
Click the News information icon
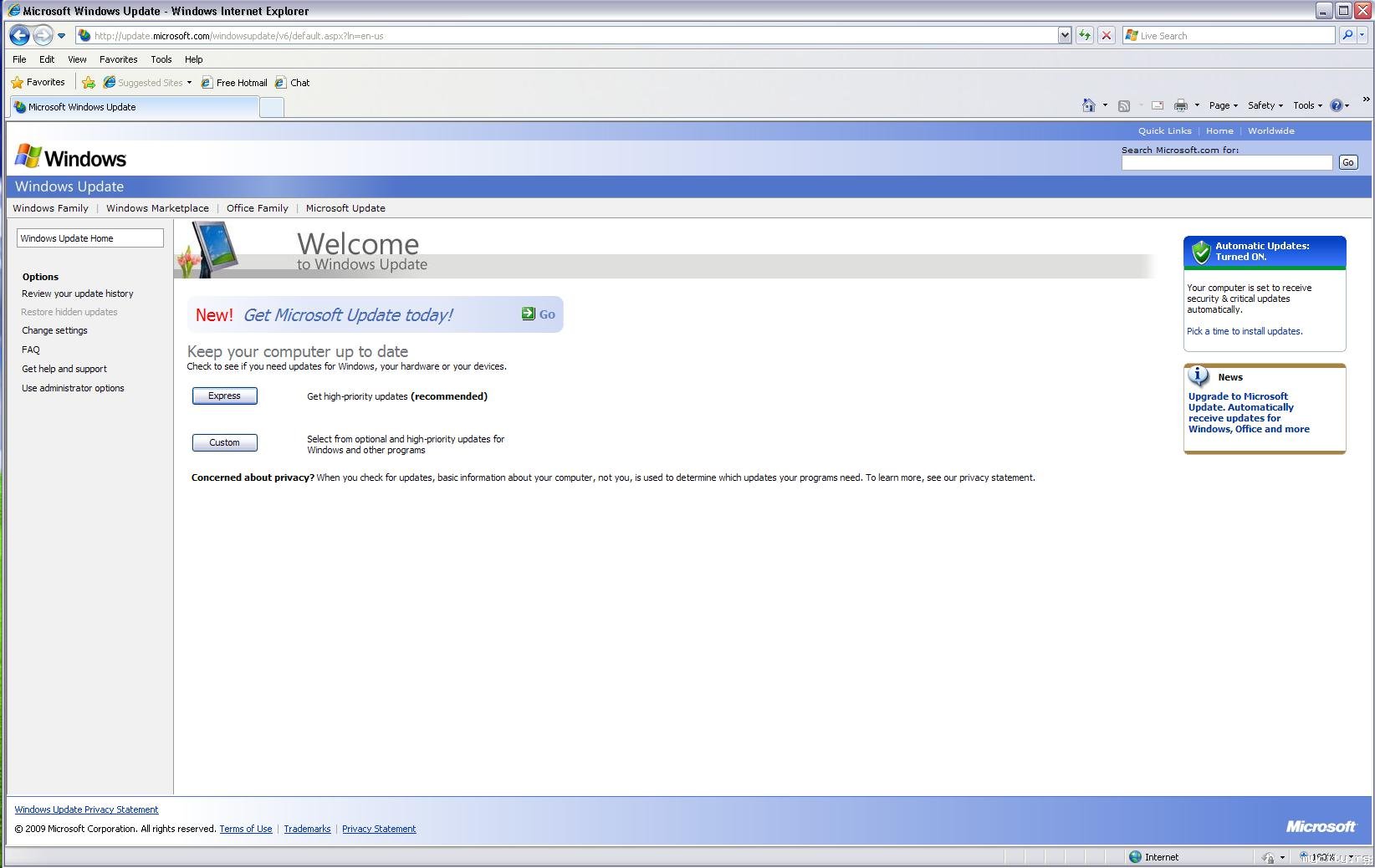click(1199, 376)
